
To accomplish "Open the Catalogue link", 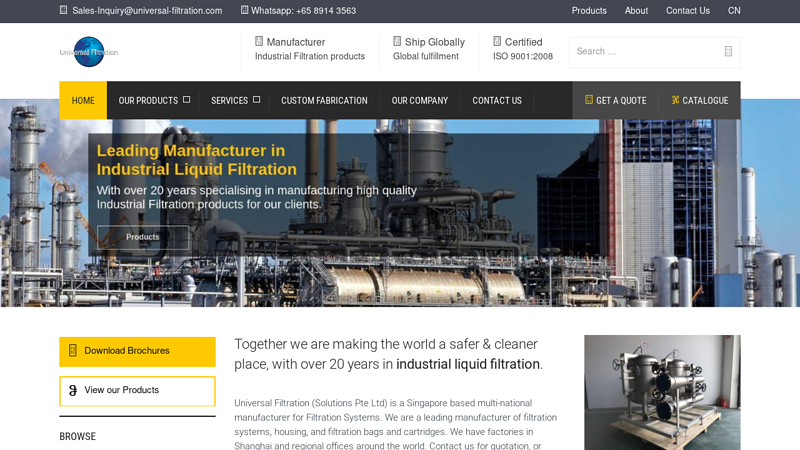I will click(699, 101).
